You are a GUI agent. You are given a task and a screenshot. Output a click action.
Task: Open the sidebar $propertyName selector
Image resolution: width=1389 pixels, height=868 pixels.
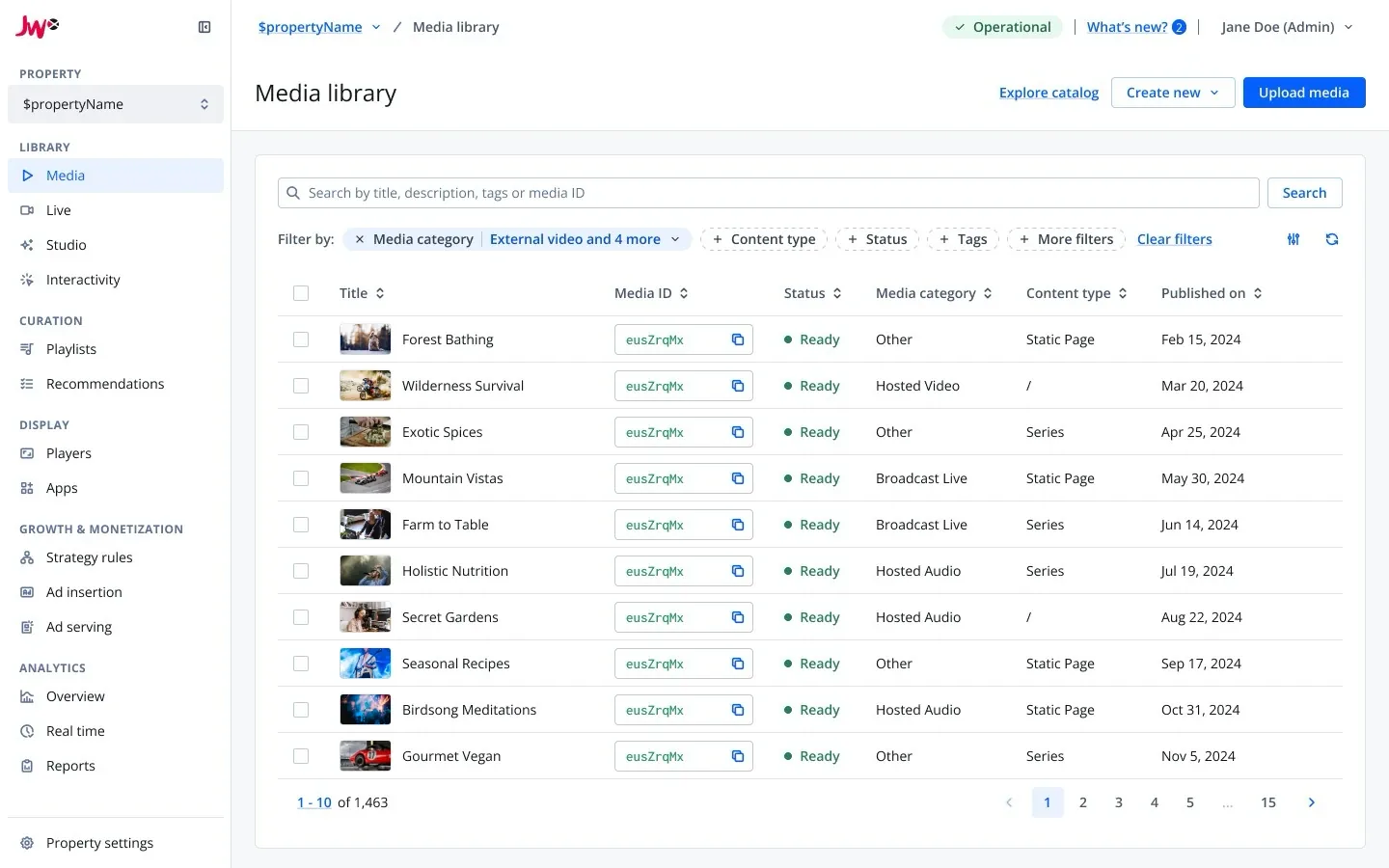[116, 104]
